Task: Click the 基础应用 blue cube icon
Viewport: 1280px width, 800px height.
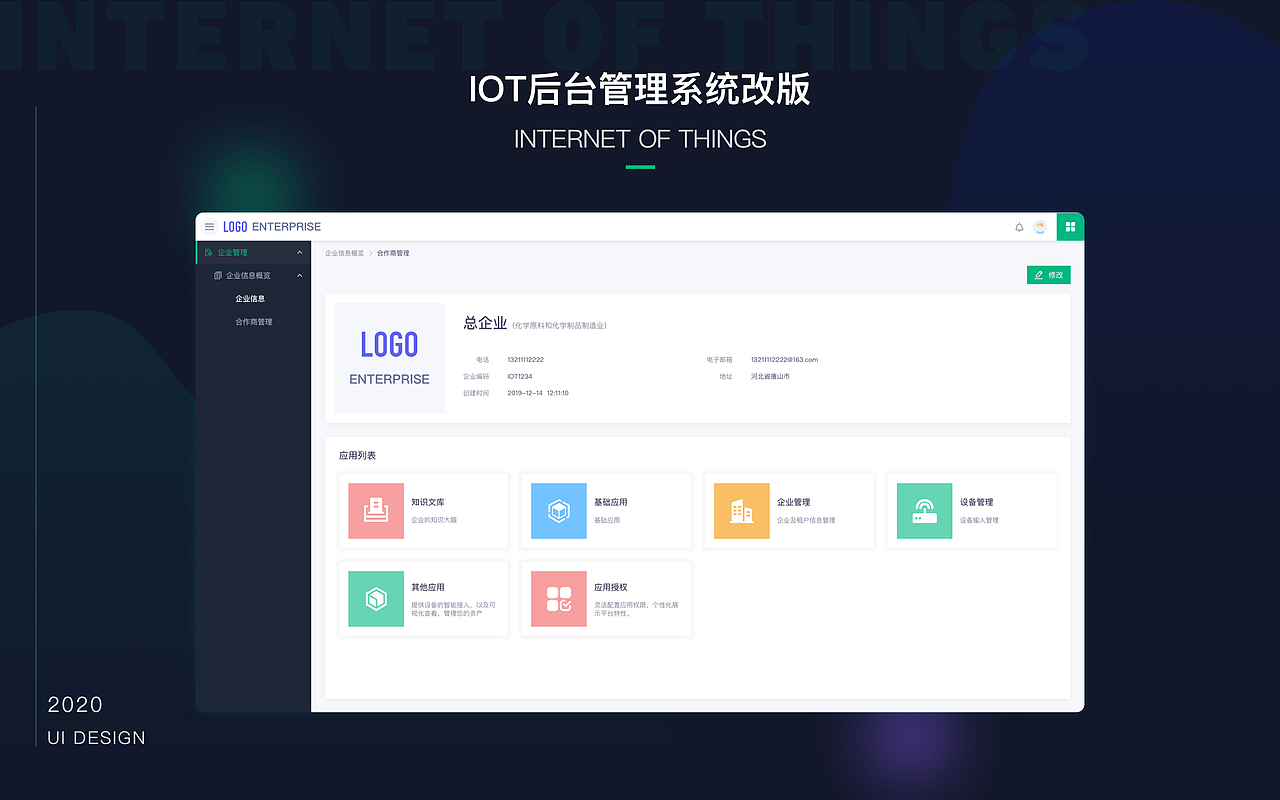Action: click(559, 511)
